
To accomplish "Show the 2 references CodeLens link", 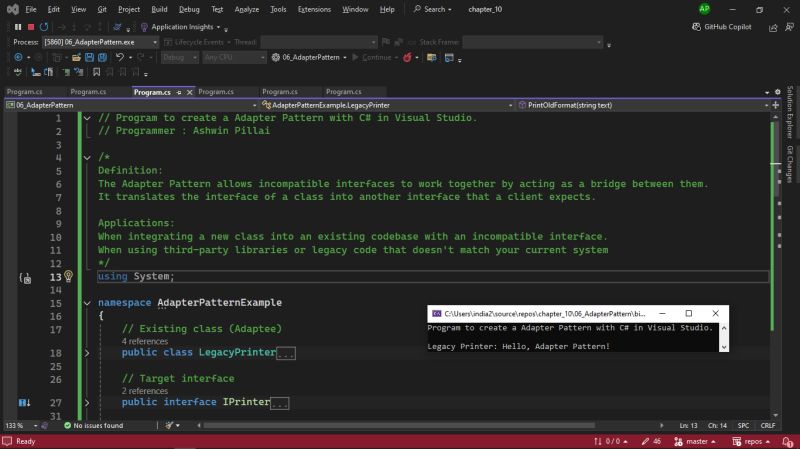I will click(x=144, y=391).
